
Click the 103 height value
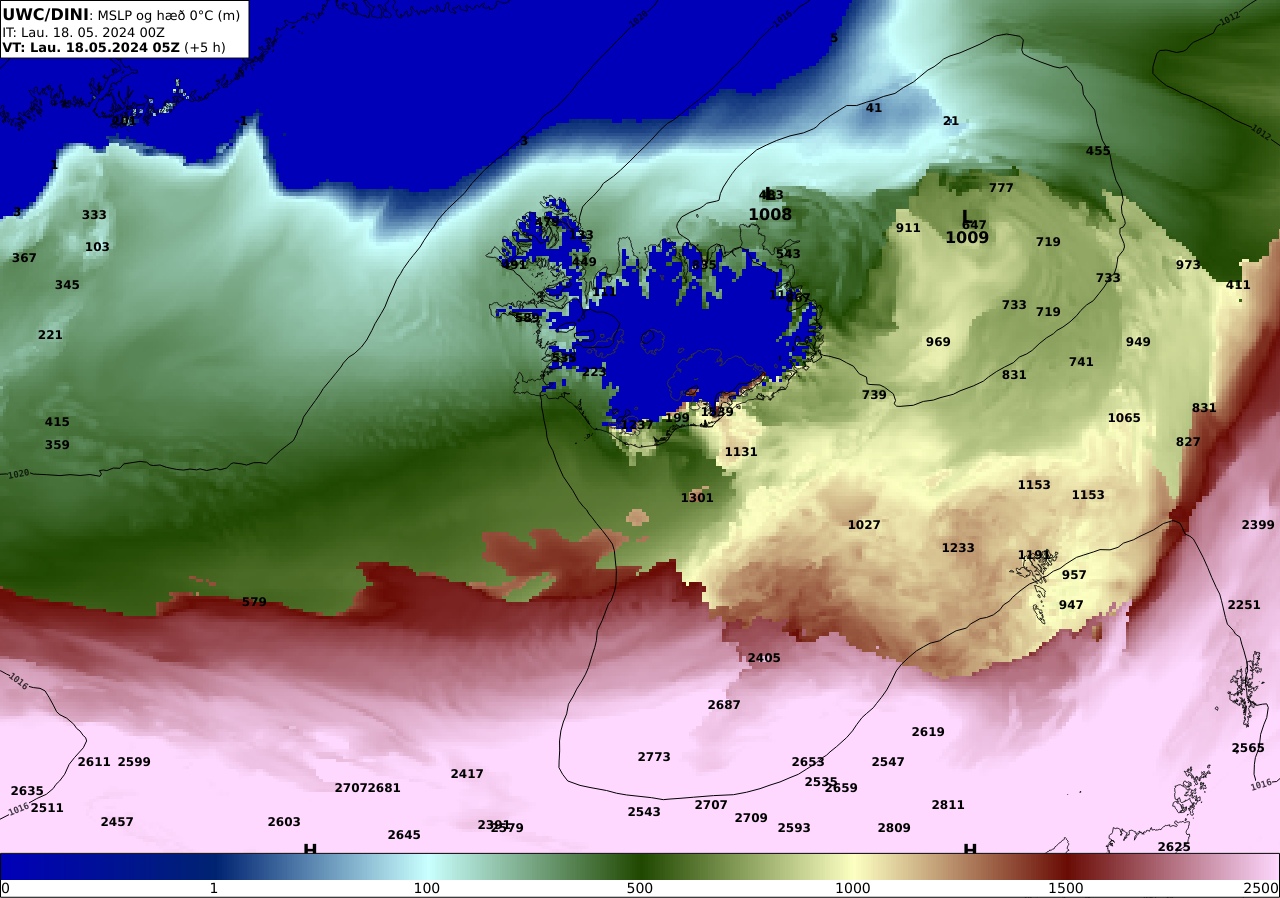point(97,247)
